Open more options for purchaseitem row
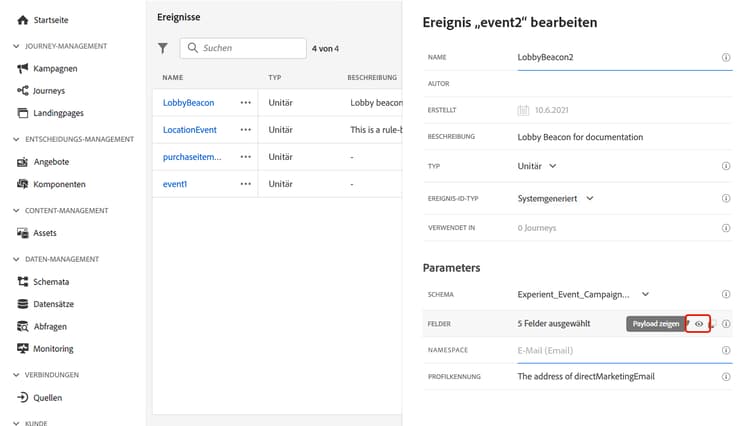The image size is (750, 426). (246, 157)
